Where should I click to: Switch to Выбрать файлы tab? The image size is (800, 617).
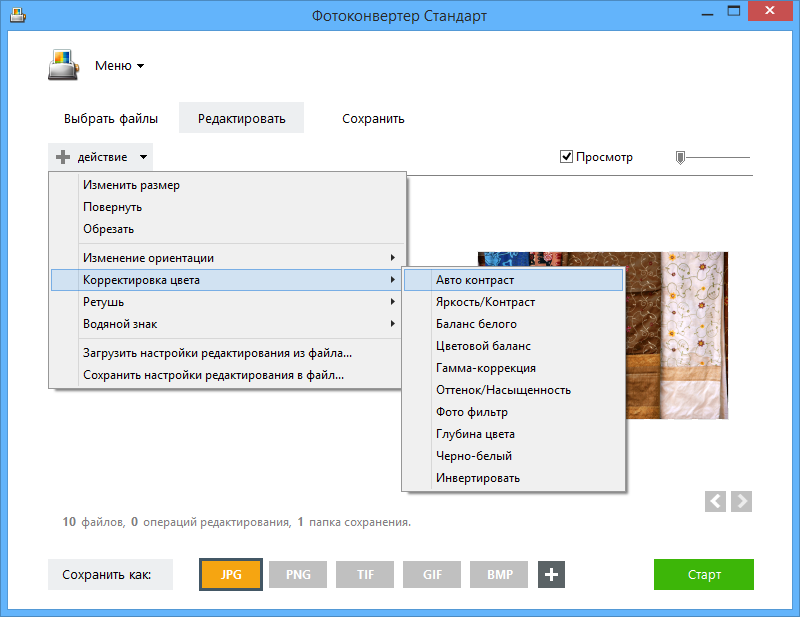pyautogui.click(x=111, y=118)
